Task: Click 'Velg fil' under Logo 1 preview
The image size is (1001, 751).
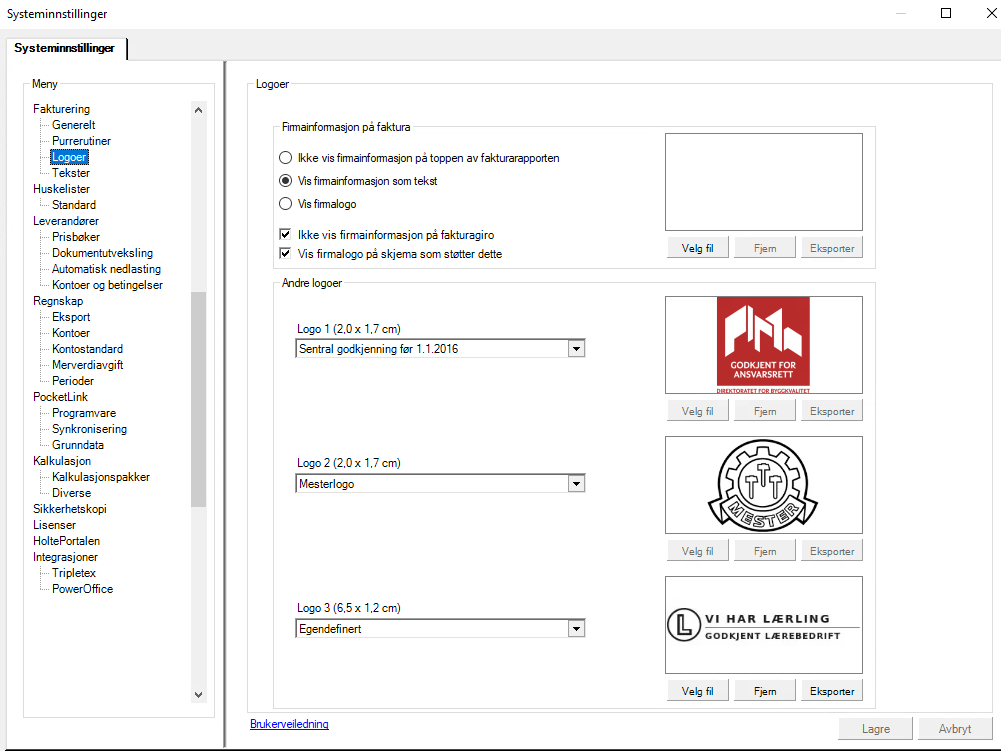Action: [697, 411]
